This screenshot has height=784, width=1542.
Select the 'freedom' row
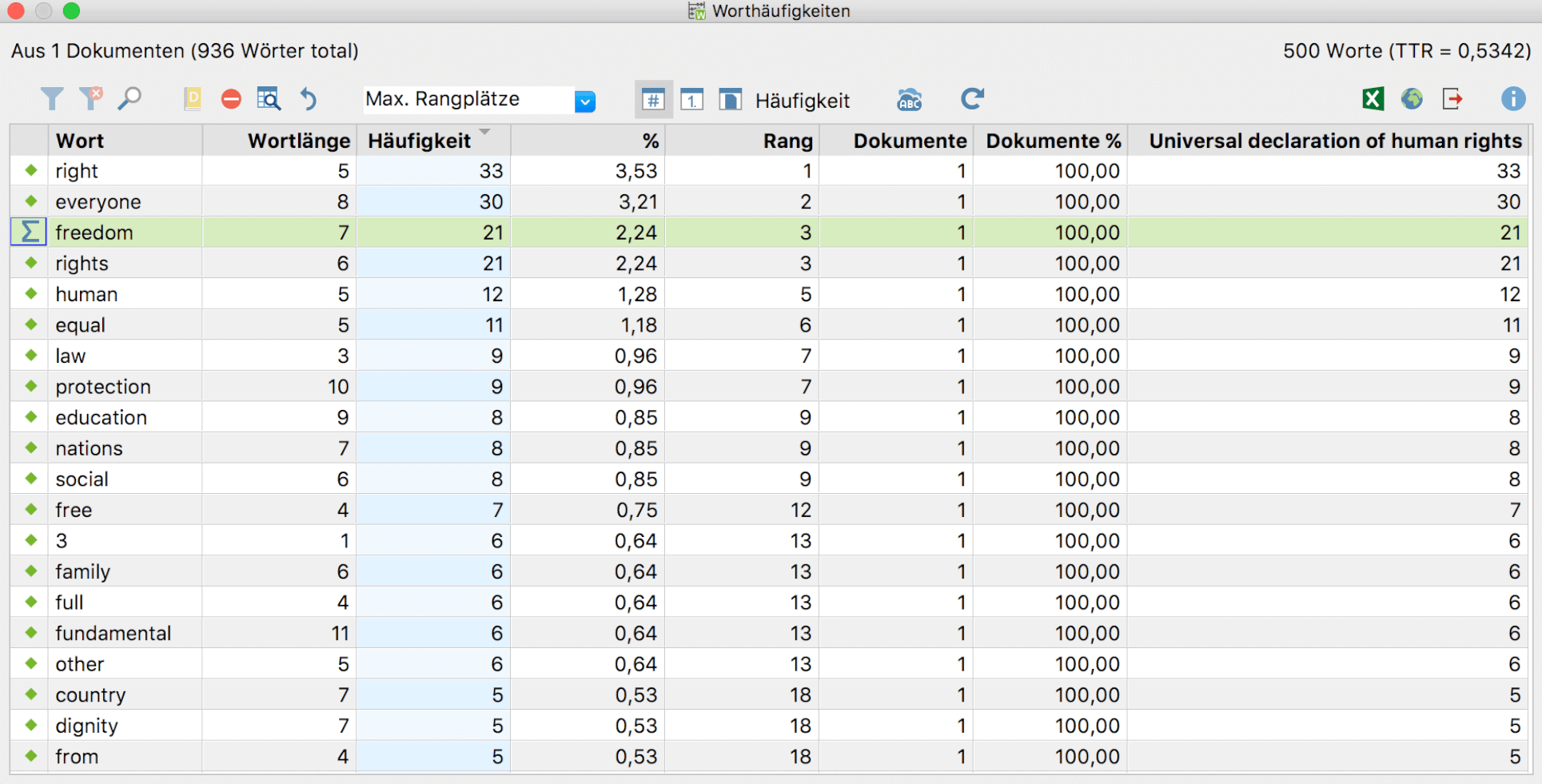pos(769,233)
